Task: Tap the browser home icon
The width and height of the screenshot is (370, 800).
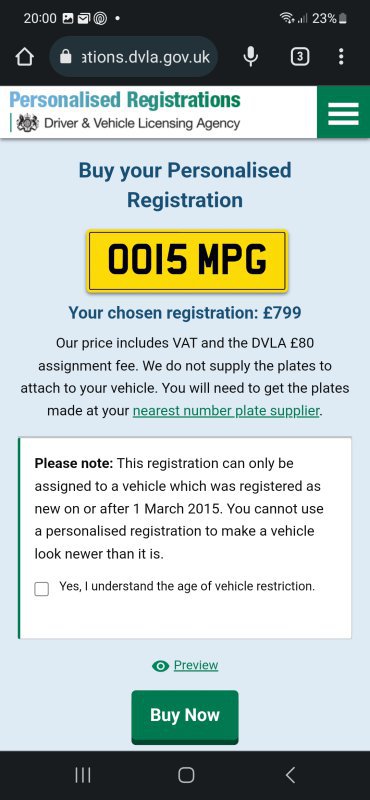Action: pos(24,57)
